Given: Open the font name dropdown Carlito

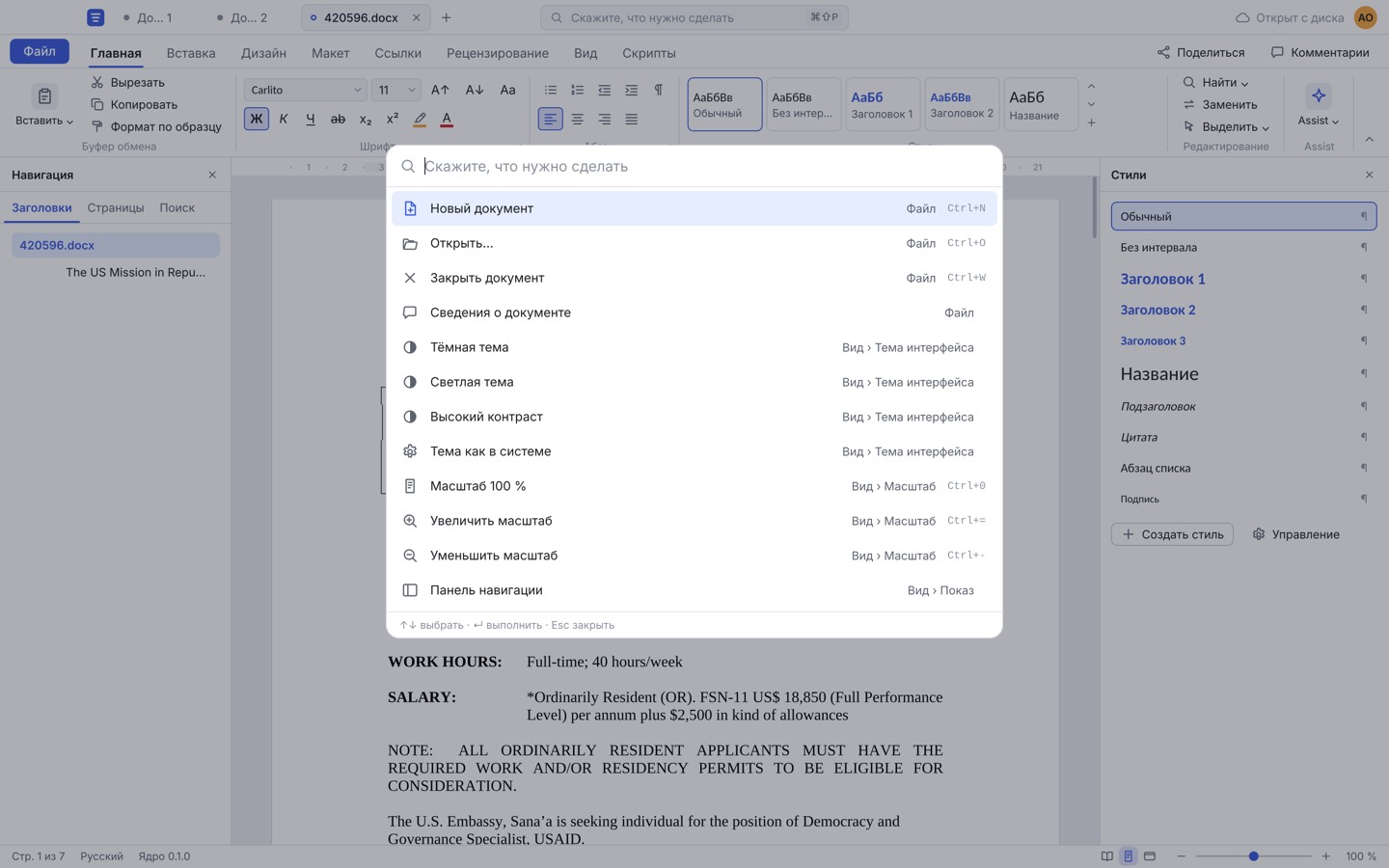Looking at the screenshot, I should point(305,90).
